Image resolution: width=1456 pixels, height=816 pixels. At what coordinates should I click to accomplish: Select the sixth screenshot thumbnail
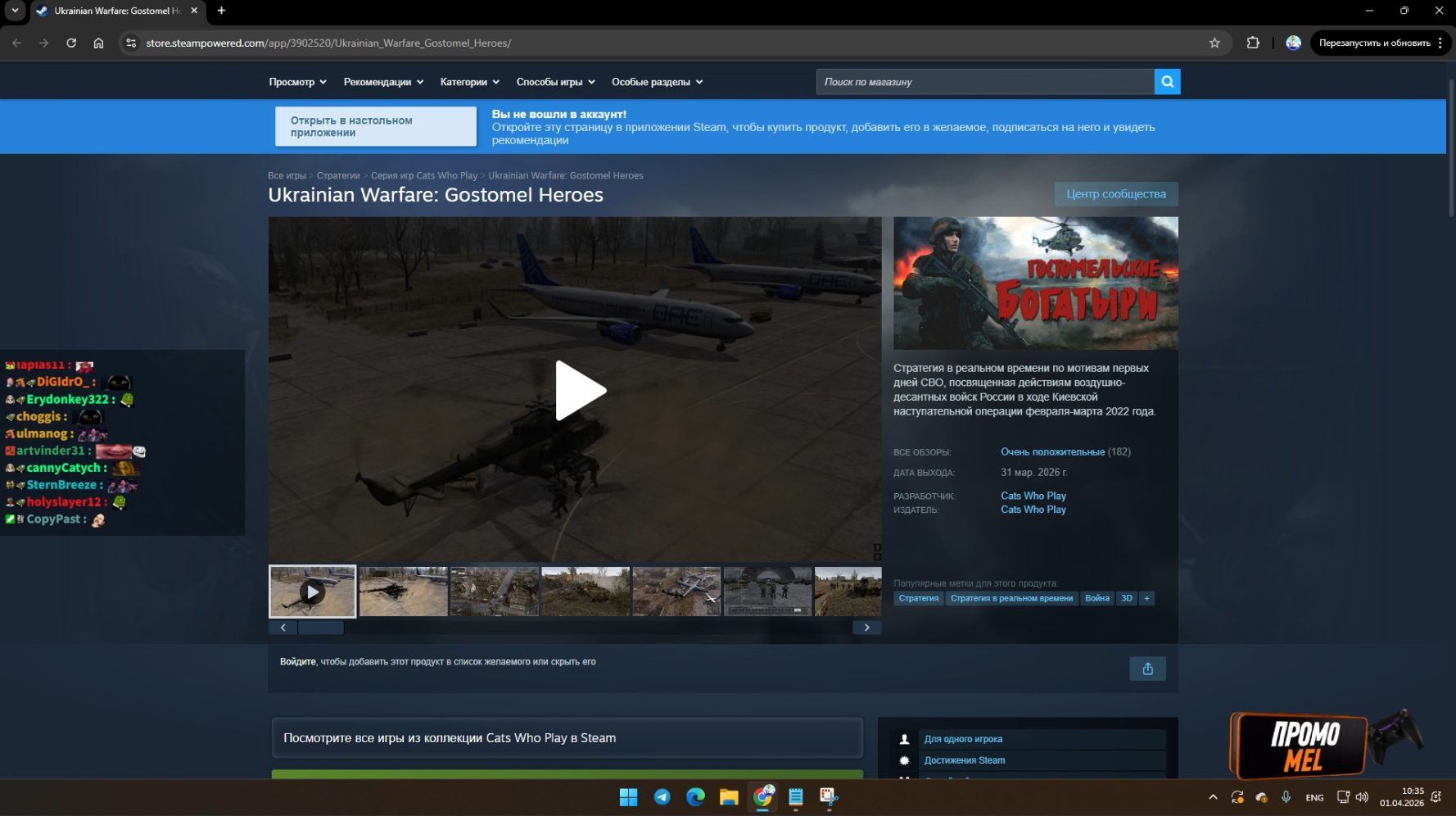(x=767, y=592)
